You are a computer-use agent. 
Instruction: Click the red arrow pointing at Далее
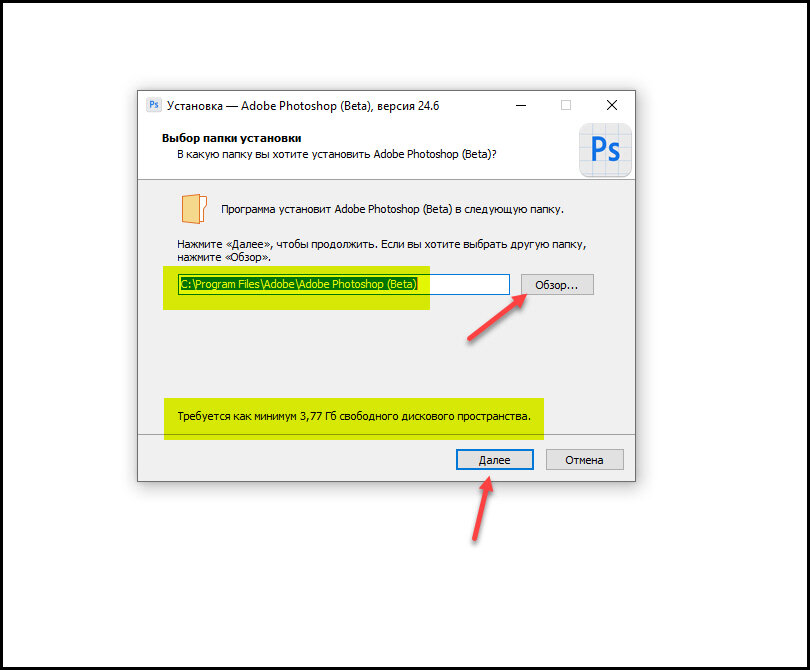click(482, 509)
